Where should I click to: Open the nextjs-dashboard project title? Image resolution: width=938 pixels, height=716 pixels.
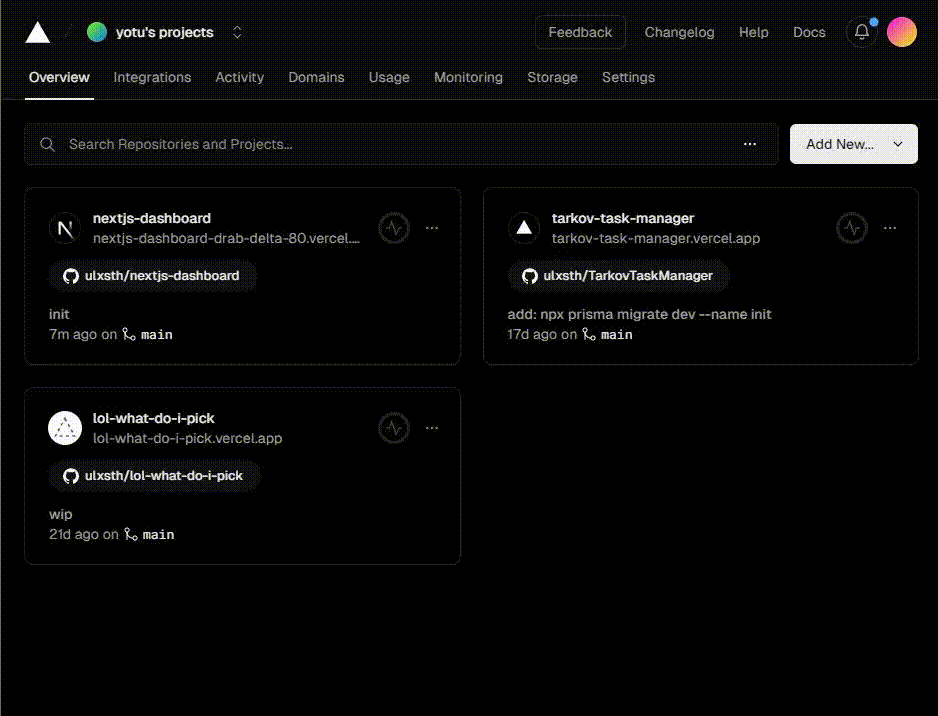[152, 218]
